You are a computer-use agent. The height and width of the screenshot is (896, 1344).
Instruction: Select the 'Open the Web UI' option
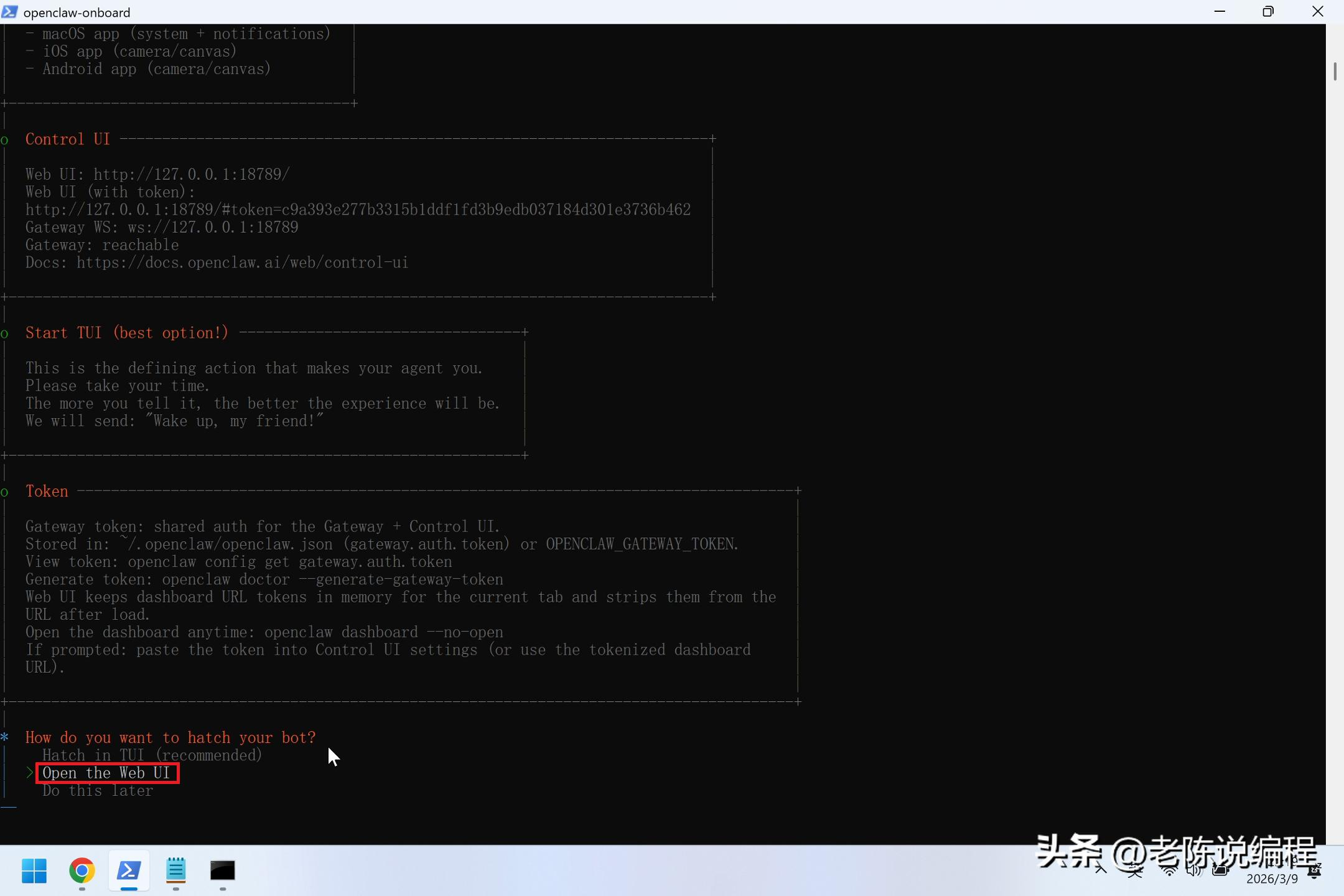[106, 773]
